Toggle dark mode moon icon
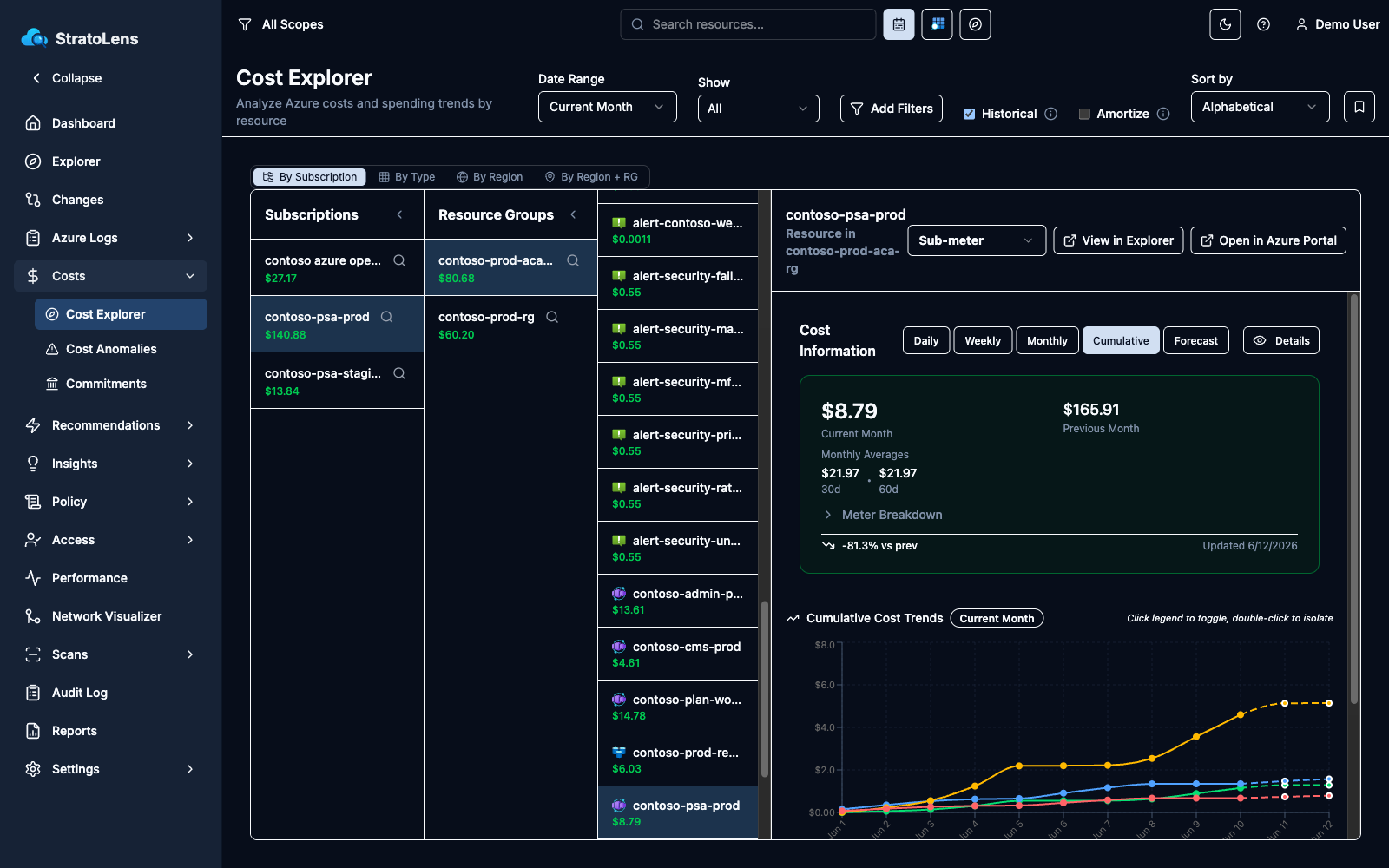The width and height of the screenshot is (1389, 868). [x=1225, y=24]
